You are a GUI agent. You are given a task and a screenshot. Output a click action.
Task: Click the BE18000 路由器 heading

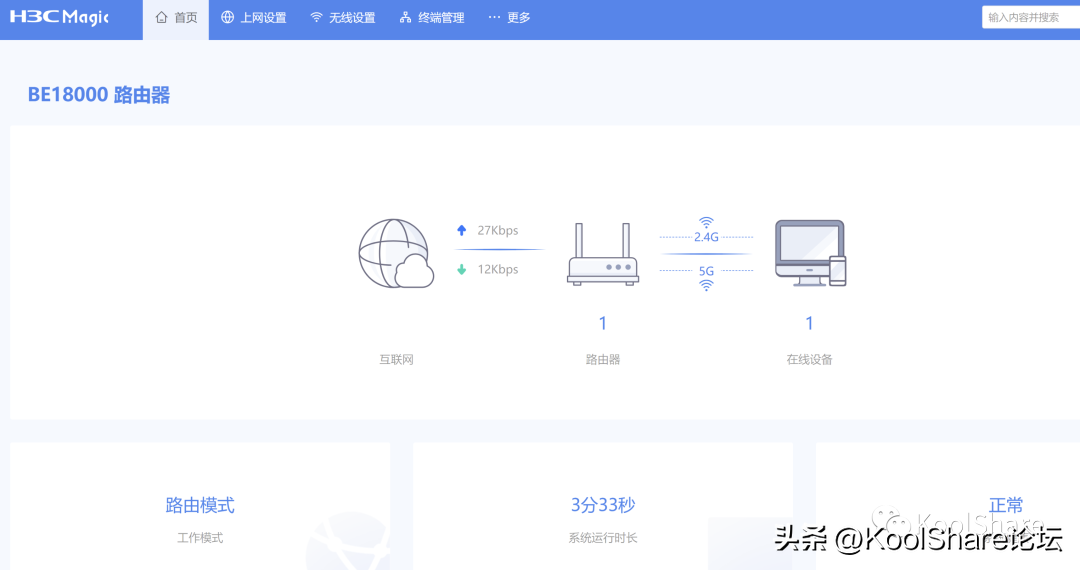pyautogui.click(x=98, y=95)
